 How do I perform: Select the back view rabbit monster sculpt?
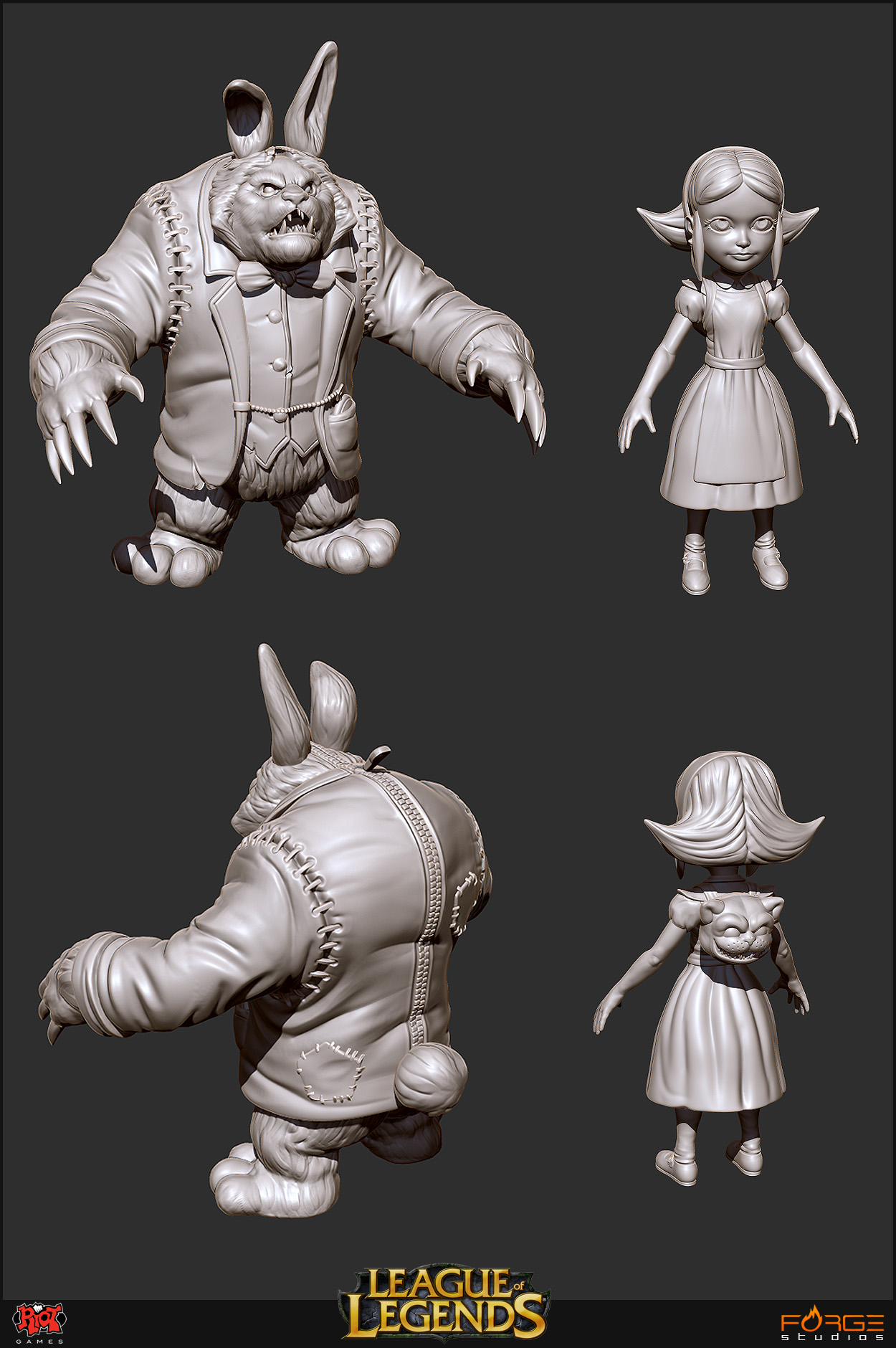click(265, 930)
